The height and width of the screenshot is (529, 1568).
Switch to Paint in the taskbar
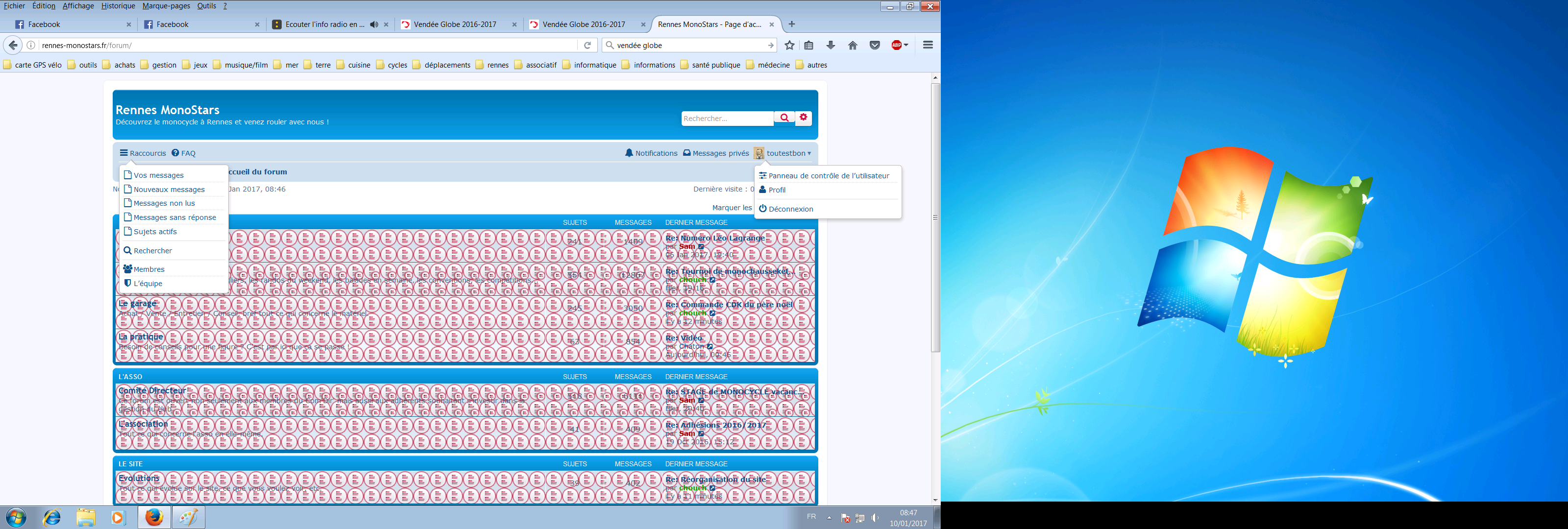coord(188,517)
